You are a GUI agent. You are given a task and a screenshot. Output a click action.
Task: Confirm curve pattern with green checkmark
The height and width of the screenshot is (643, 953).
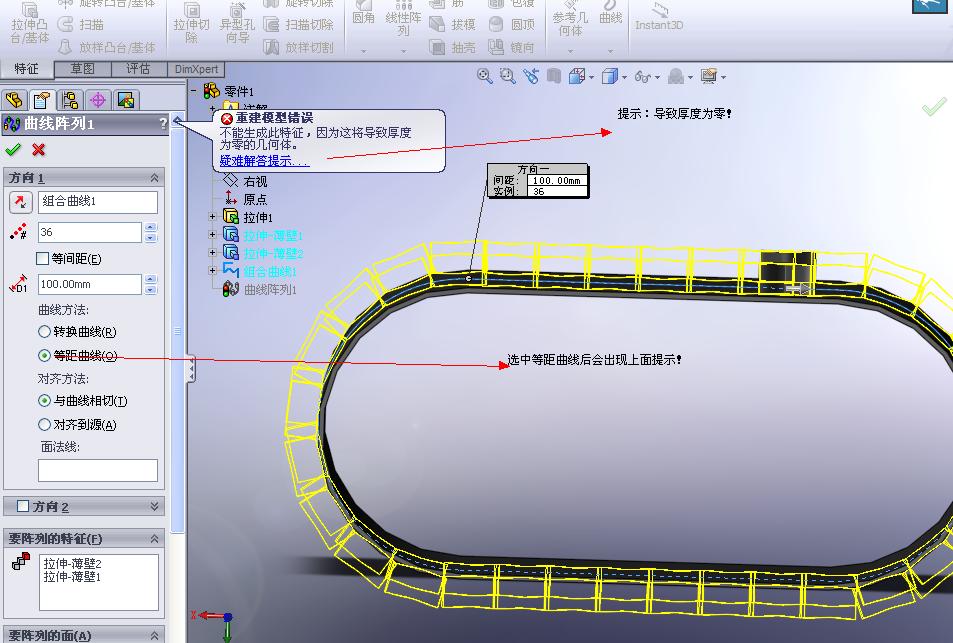[13, 149]
